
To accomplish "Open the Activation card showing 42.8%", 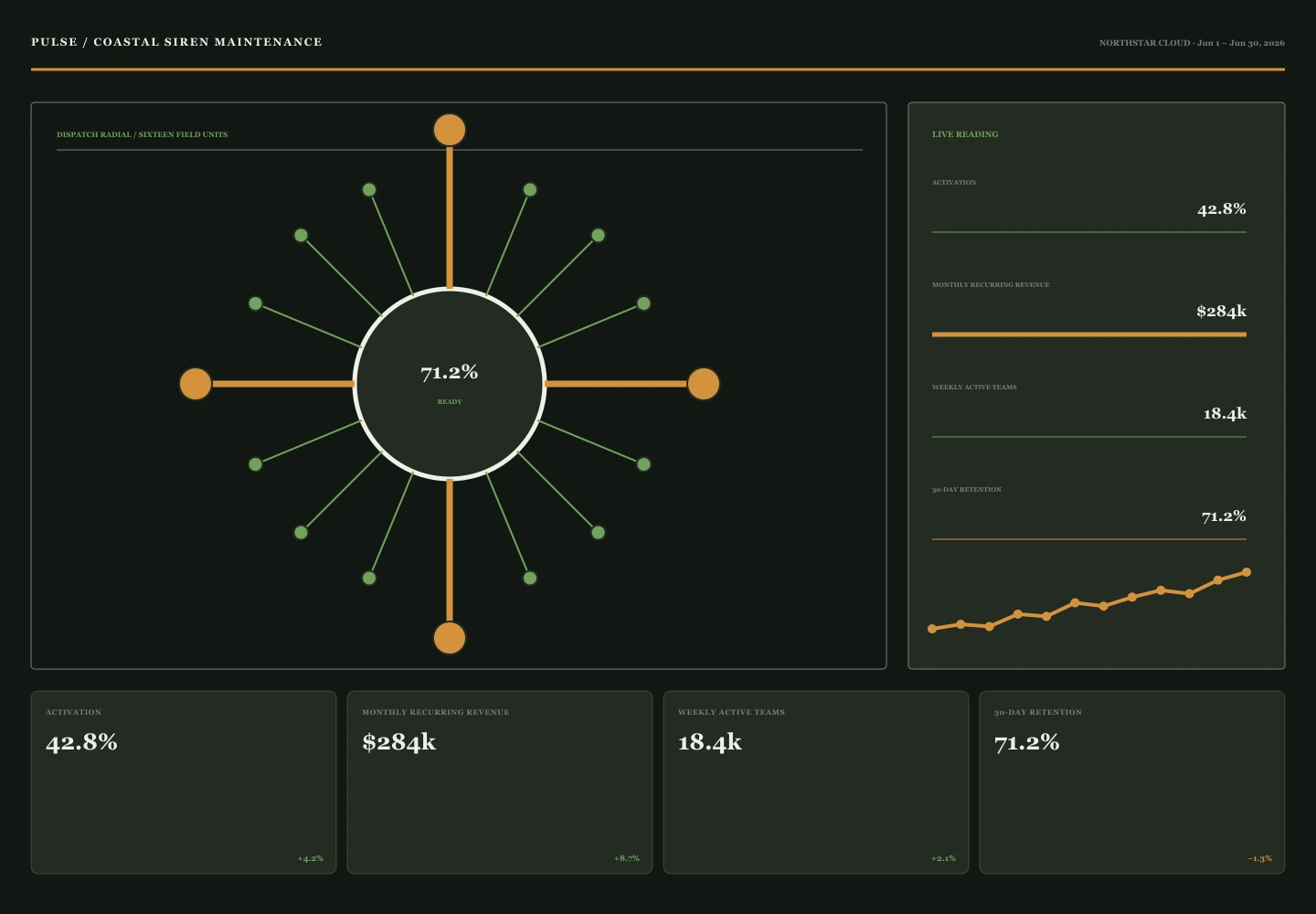I will 184,782.
